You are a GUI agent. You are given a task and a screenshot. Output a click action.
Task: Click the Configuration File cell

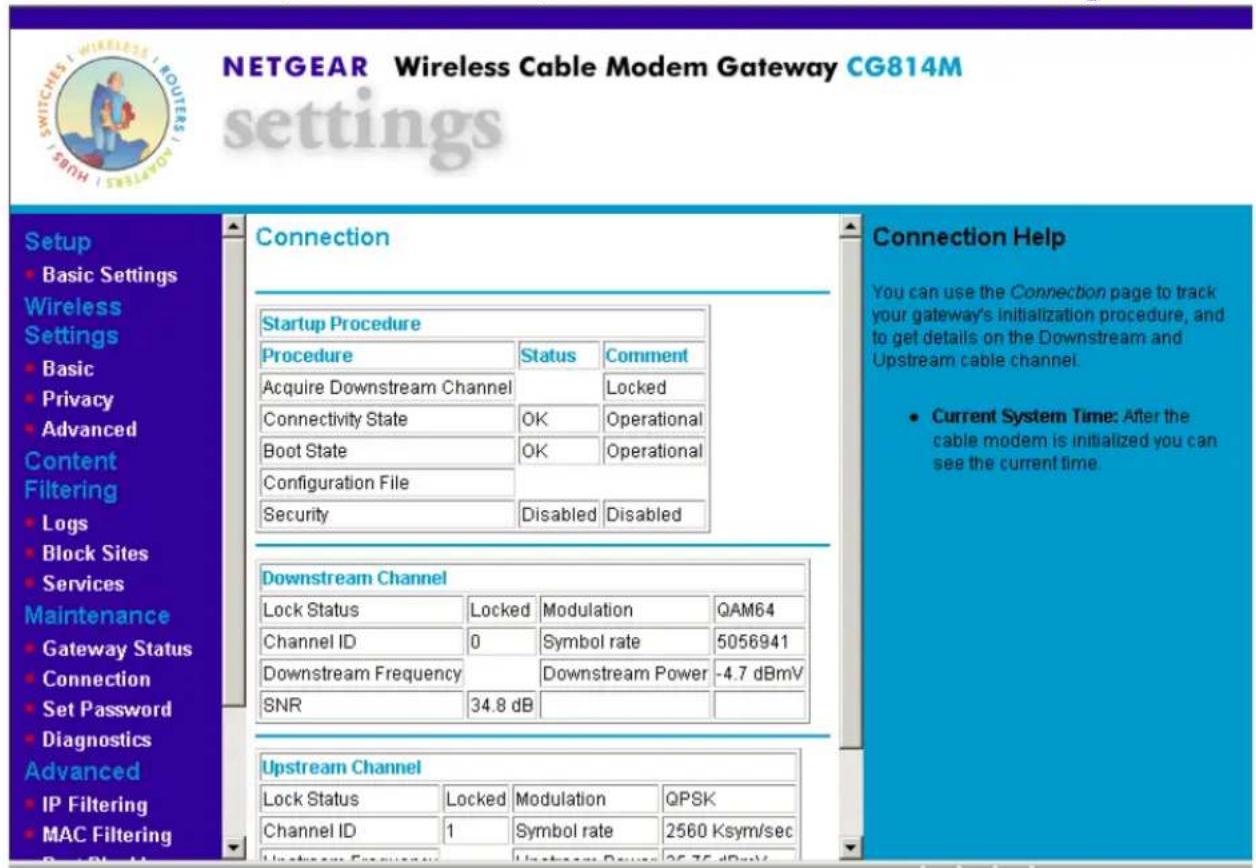coord(386,483)
